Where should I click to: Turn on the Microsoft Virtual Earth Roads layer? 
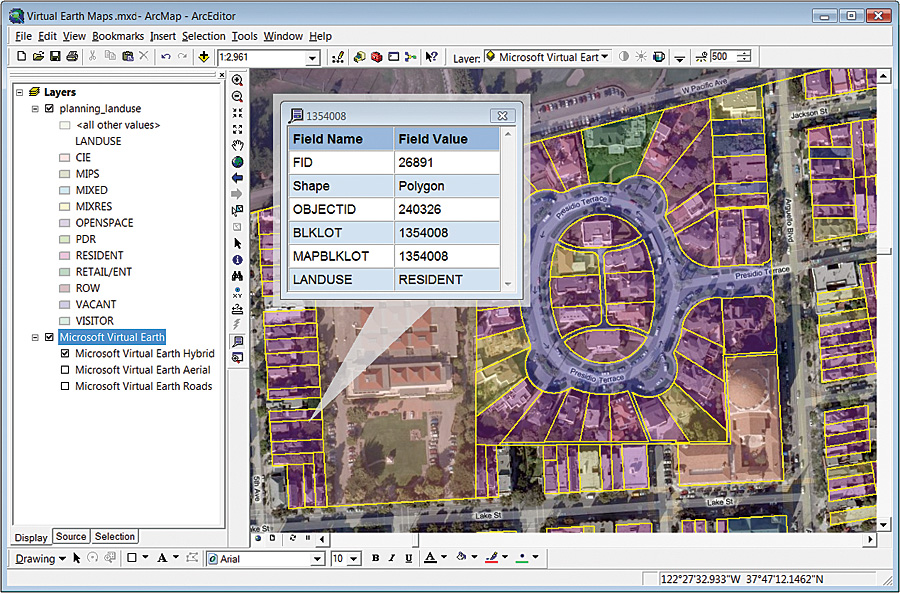tap(65, 386)
